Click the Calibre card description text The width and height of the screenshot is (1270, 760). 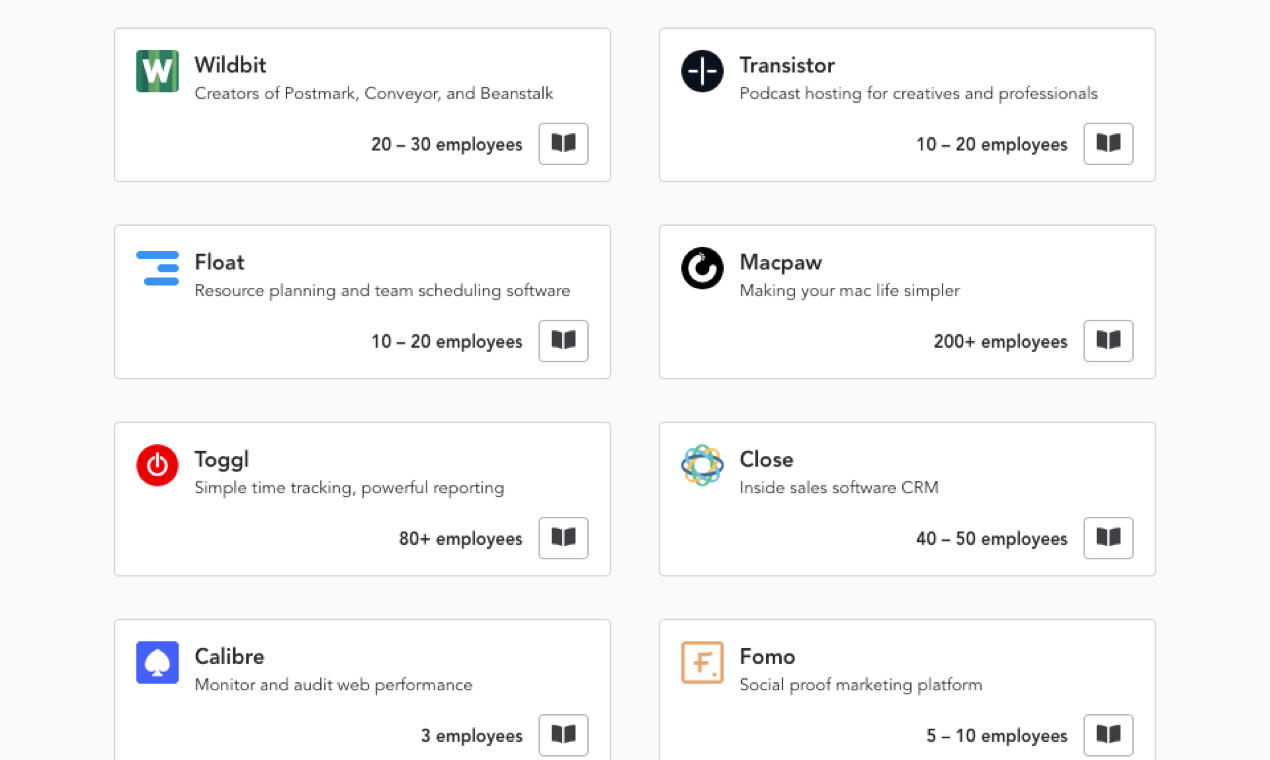pyautogui.click(x=333, y=685)
